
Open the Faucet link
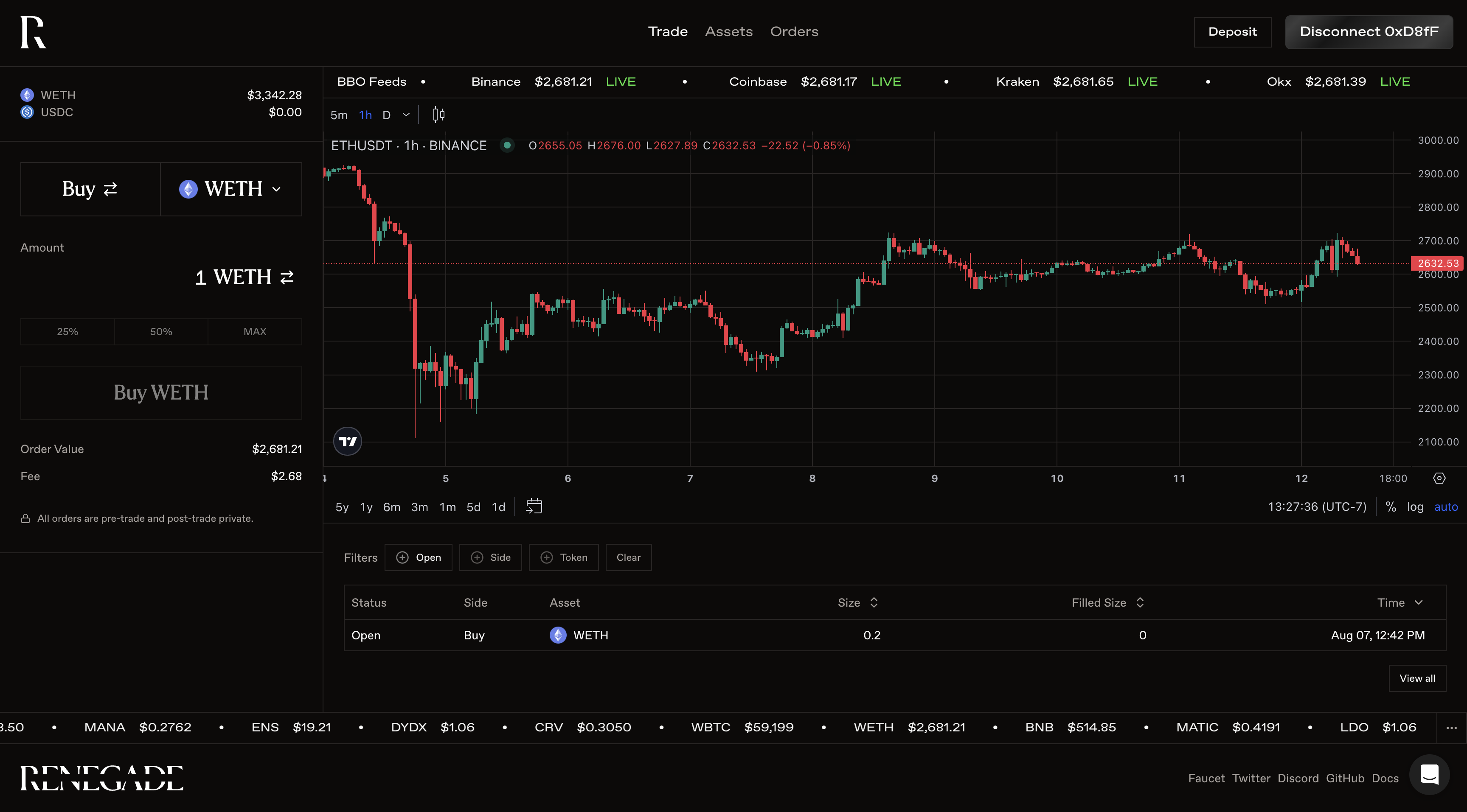1206,778
